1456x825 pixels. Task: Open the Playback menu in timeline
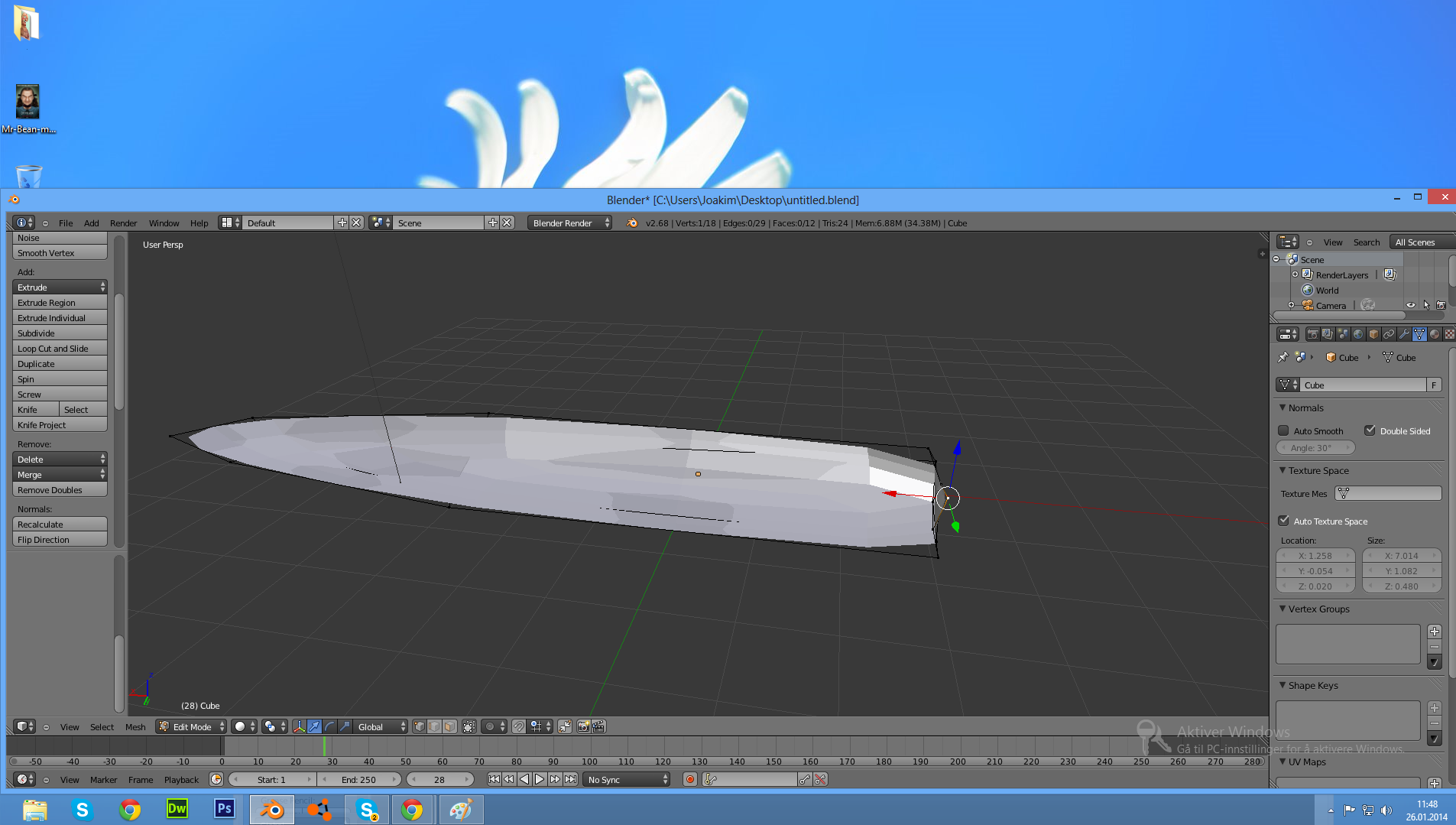click(x=181, y=779)
